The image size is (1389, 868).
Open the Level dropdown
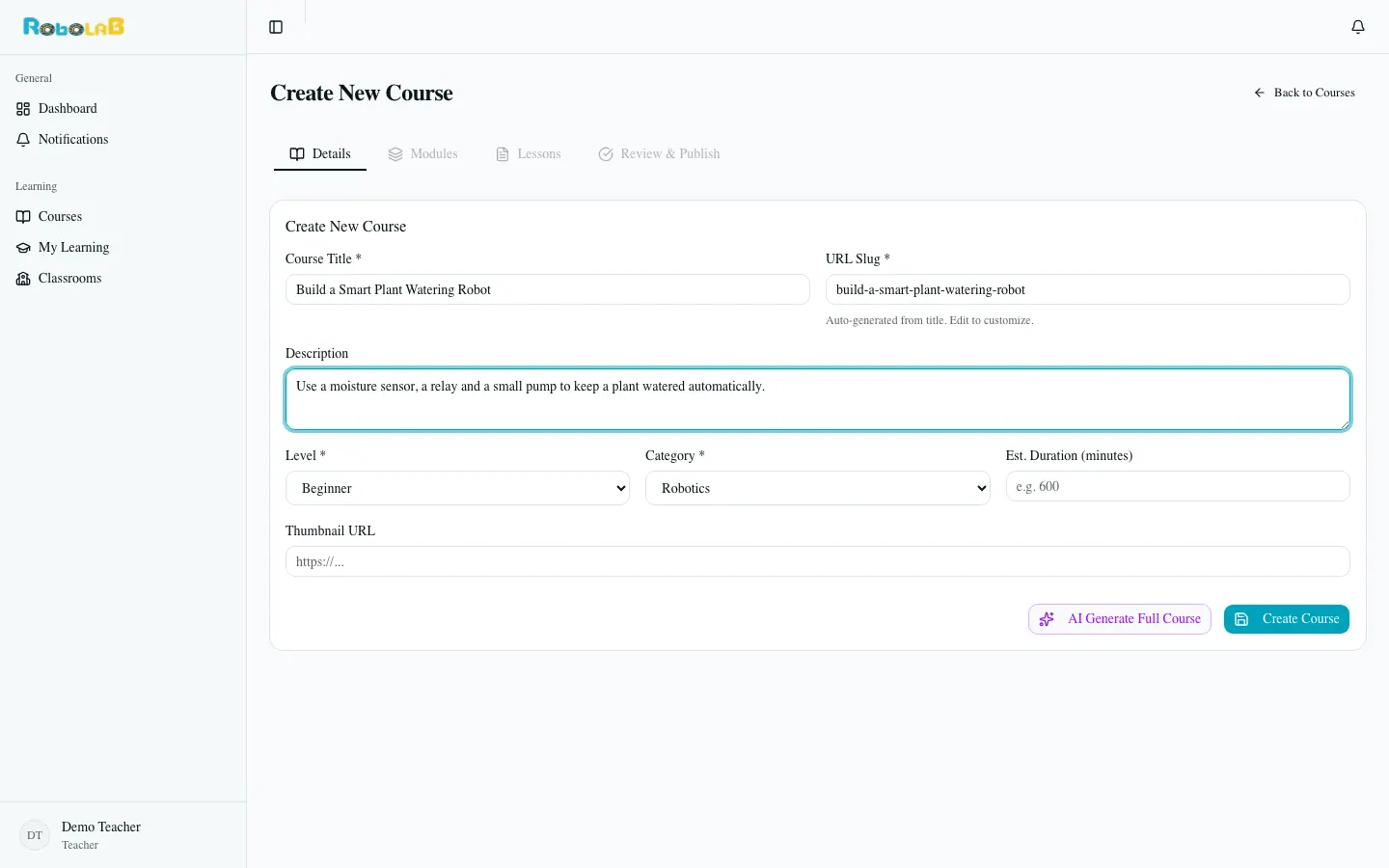[457, 488]
